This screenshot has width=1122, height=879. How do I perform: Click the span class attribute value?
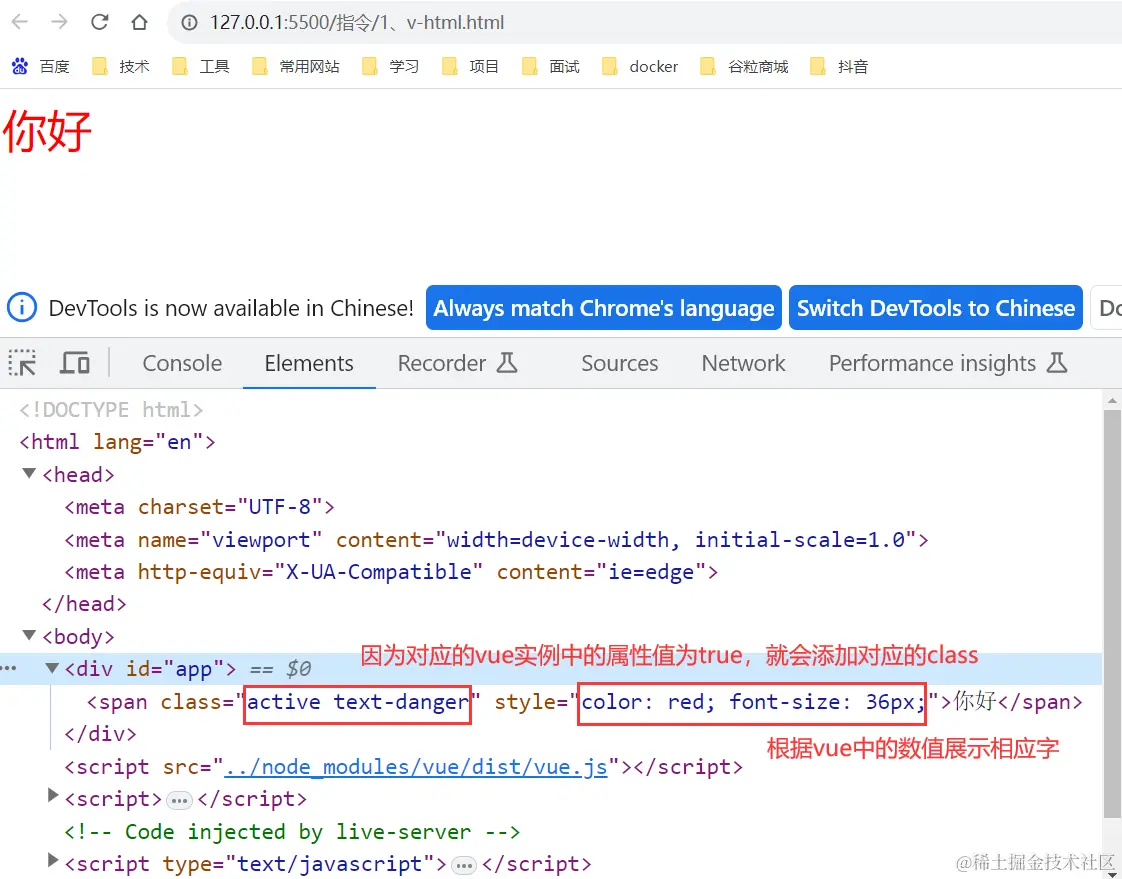tap(357, 701)
